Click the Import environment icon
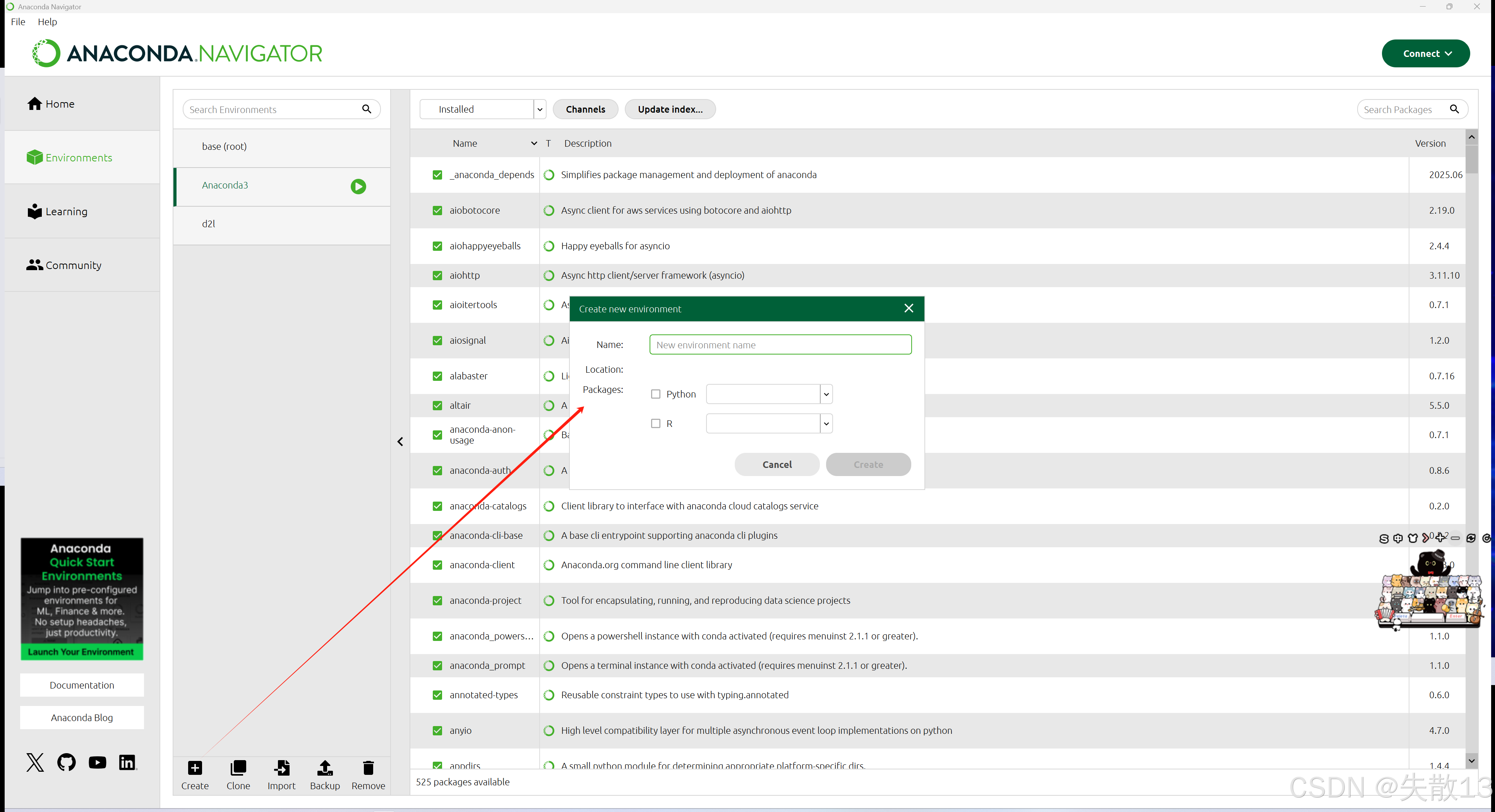 (281, 768)
